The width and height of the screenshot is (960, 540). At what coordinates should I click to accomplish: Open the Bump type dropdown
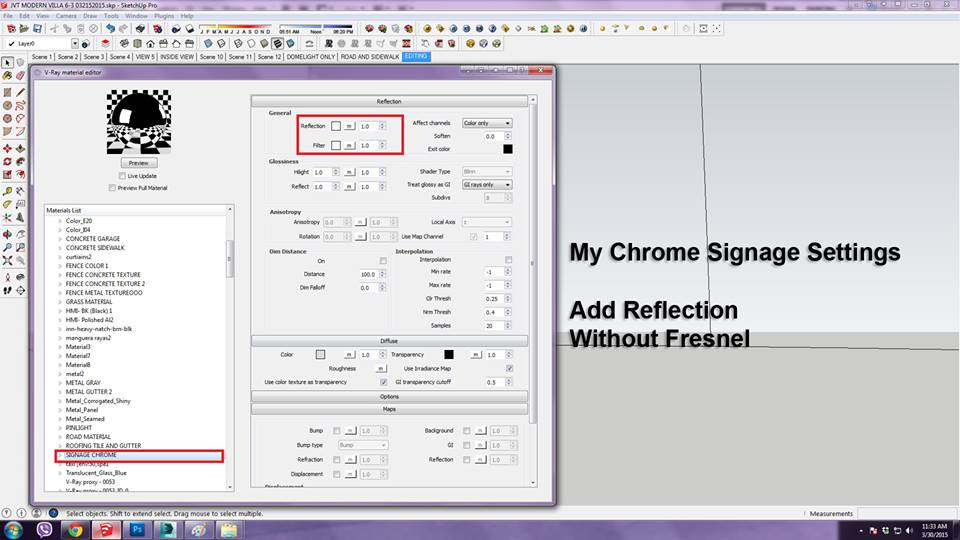[362, 445]
